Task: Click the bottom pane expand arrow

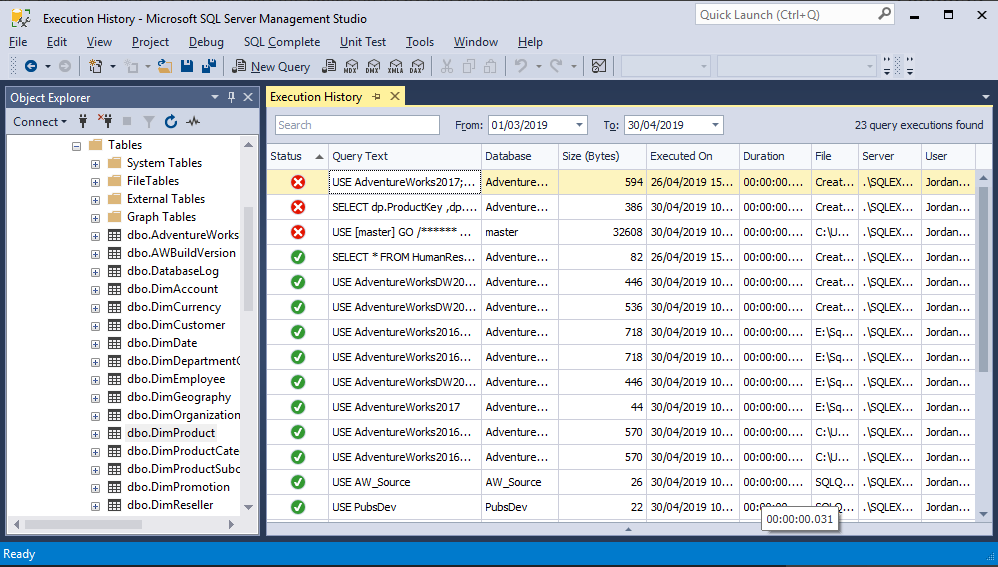Action: tap(628, 529)
